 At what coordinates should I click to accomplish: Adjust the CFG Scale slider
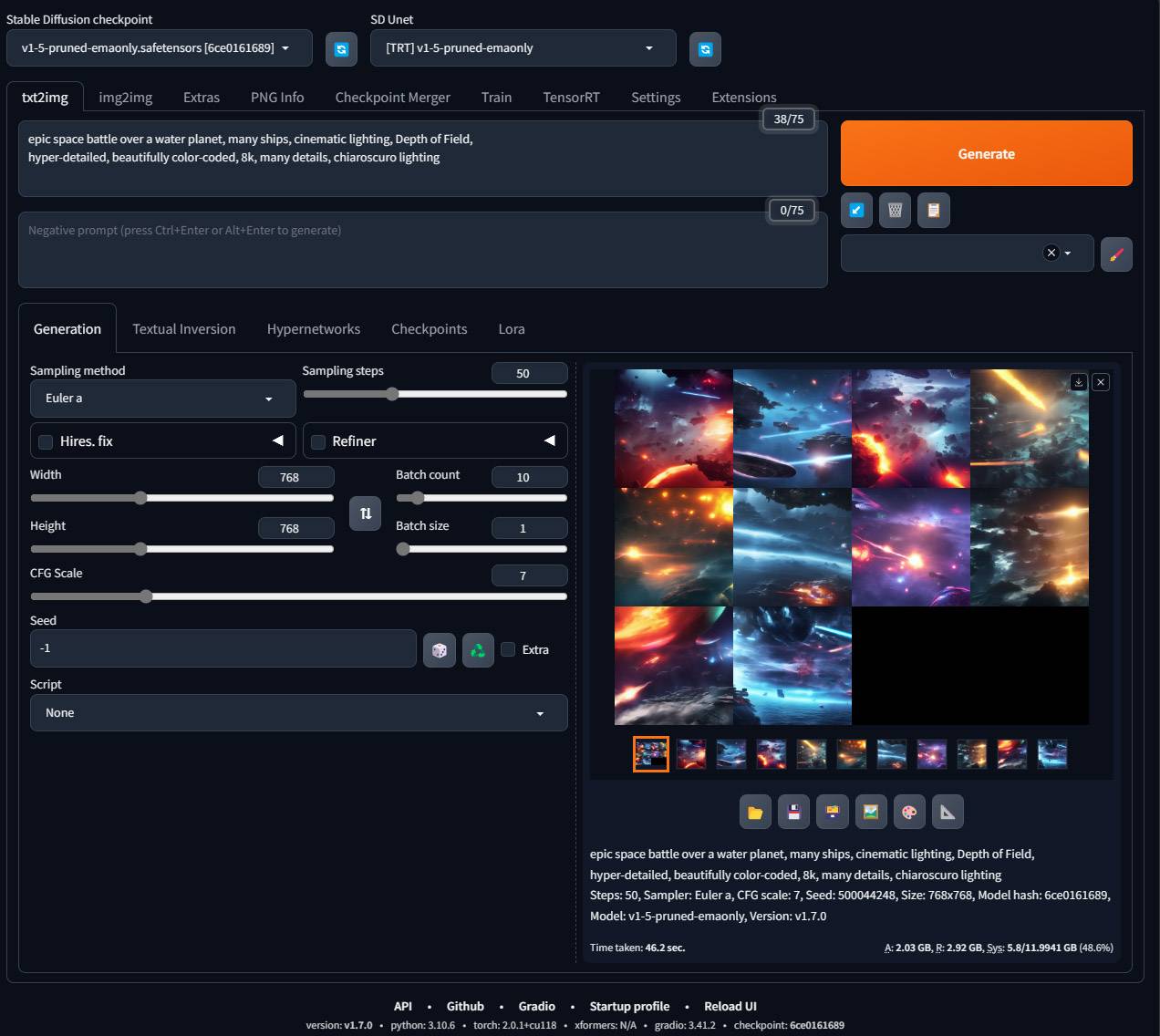(146, 596)
